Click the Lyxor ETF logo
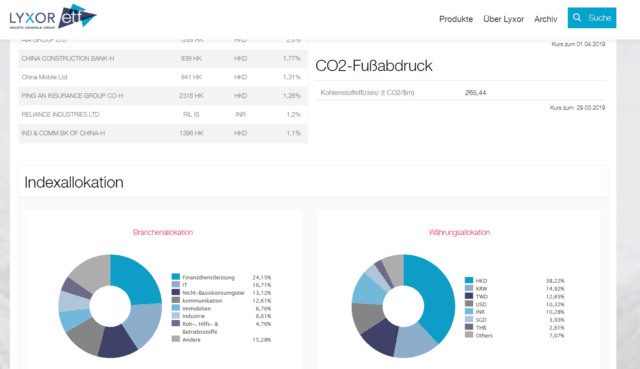This screenshot has height=369, width=640. (x=53, y=17)
